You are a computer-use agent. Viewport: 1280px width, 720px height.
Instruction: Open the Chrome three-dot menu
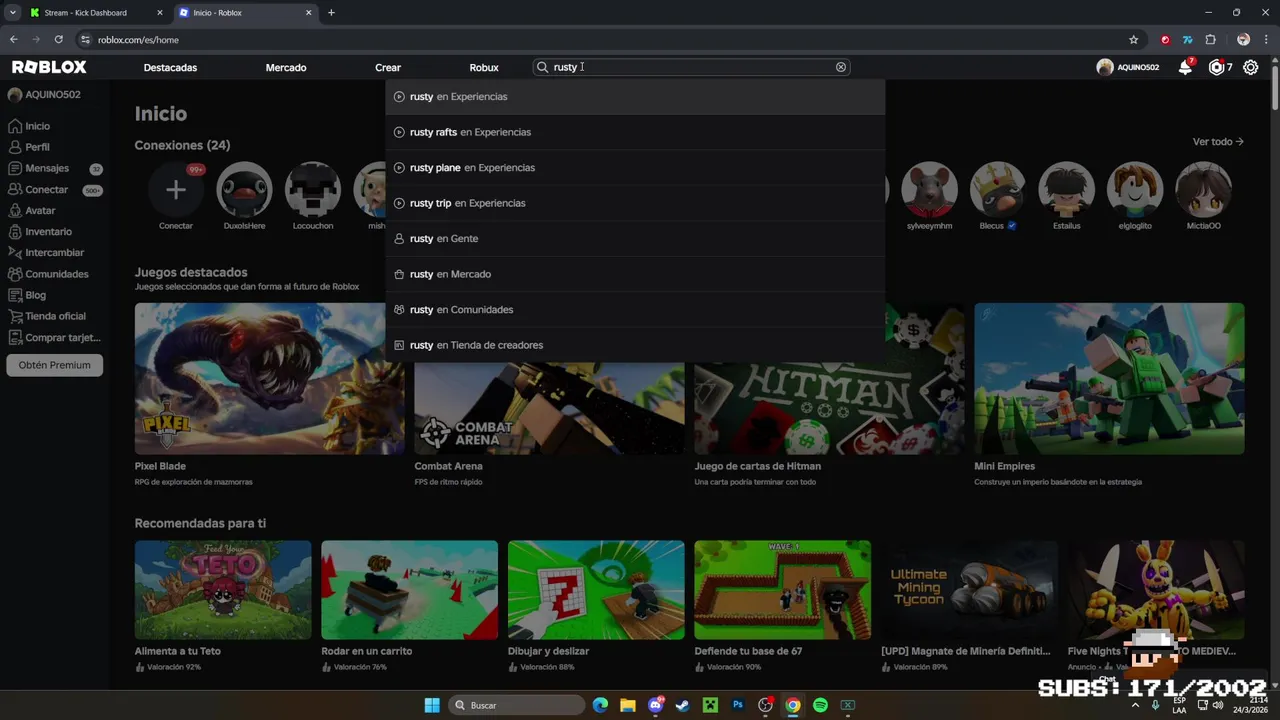pyautogui.click(x=1267, y=40)
